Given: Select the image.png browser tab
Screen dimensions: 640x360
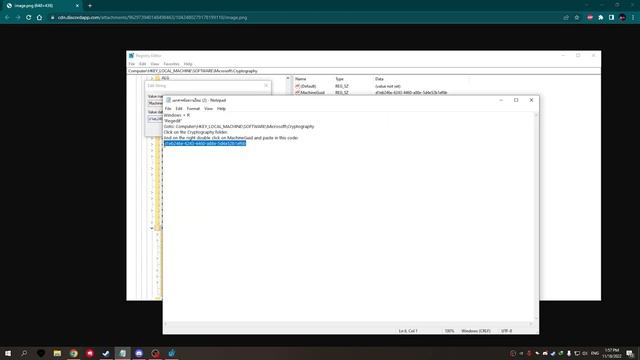Looking at the screenshot, I should (x=42, y=6).
